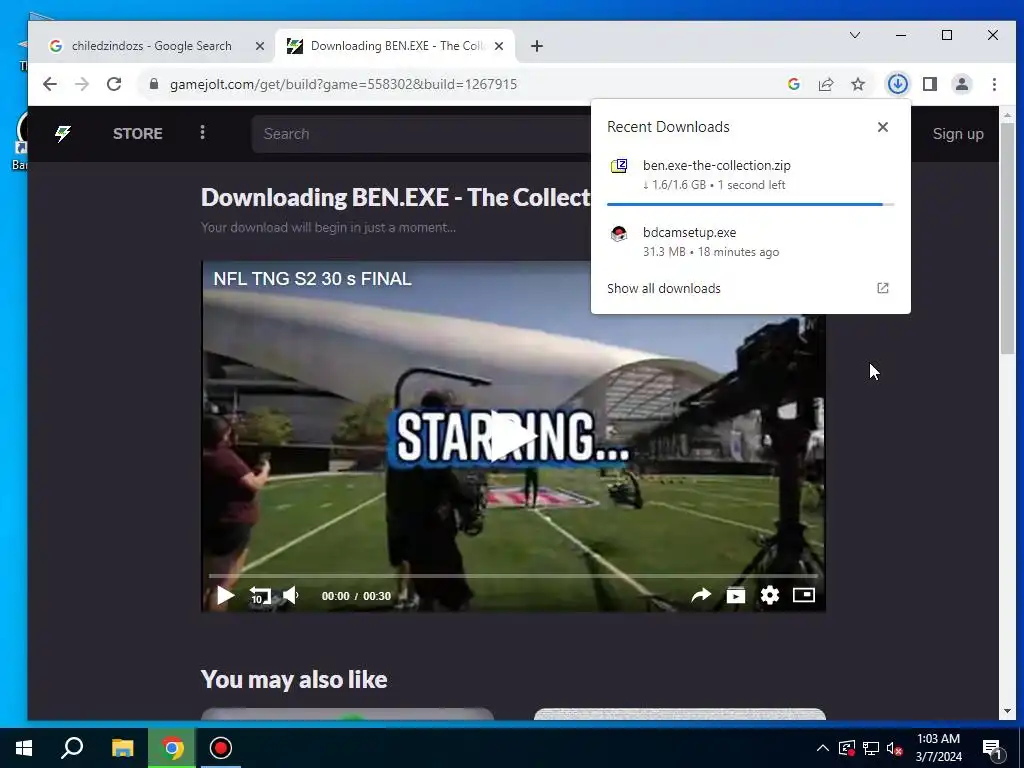Expand the tab search chevron
This screenshot has width=1024, height=768.
tap(854, 35)
